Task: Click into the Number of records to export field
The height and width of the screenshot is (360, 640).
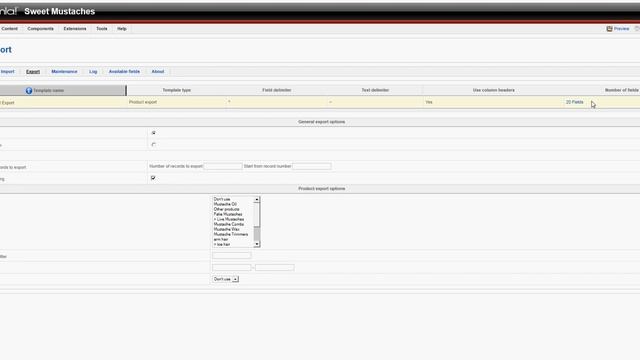Action: pyautogui.click(x=223, y=166)
